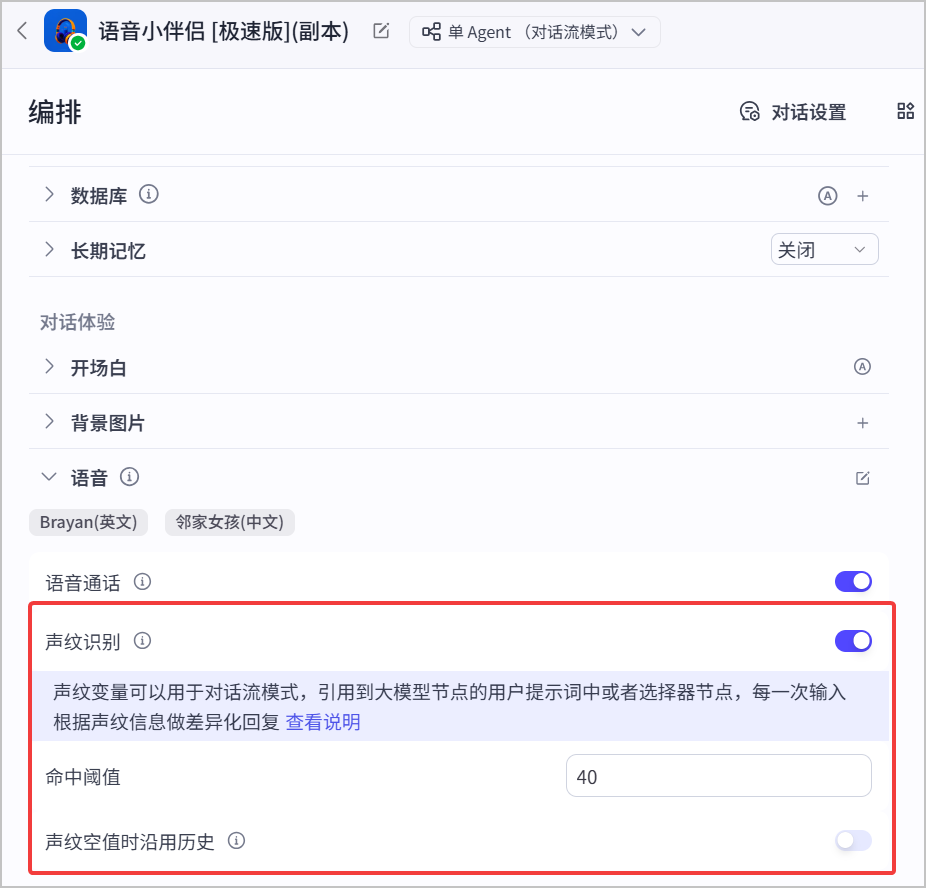Click the info icon beside 声纹识别
926x888 pixels.
pos(142,641)
